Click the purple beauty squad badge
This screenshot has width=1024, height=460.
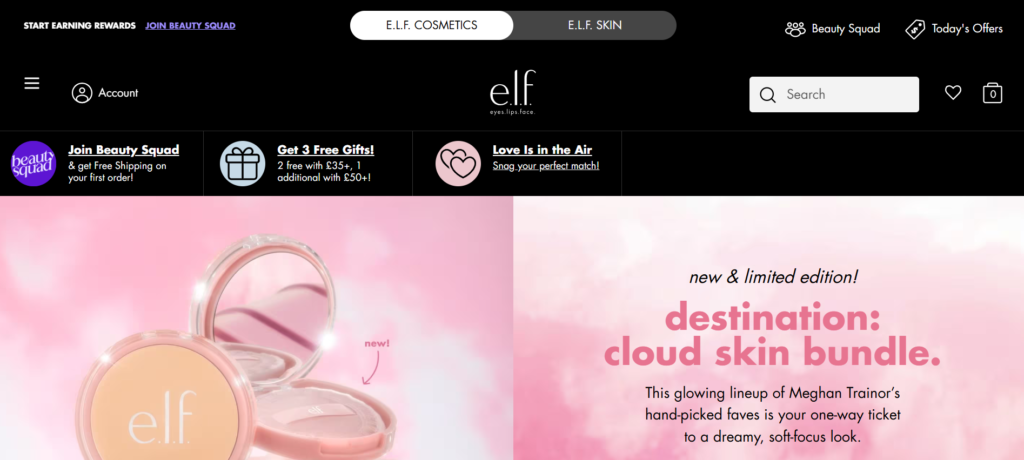[x=33, y=163]
